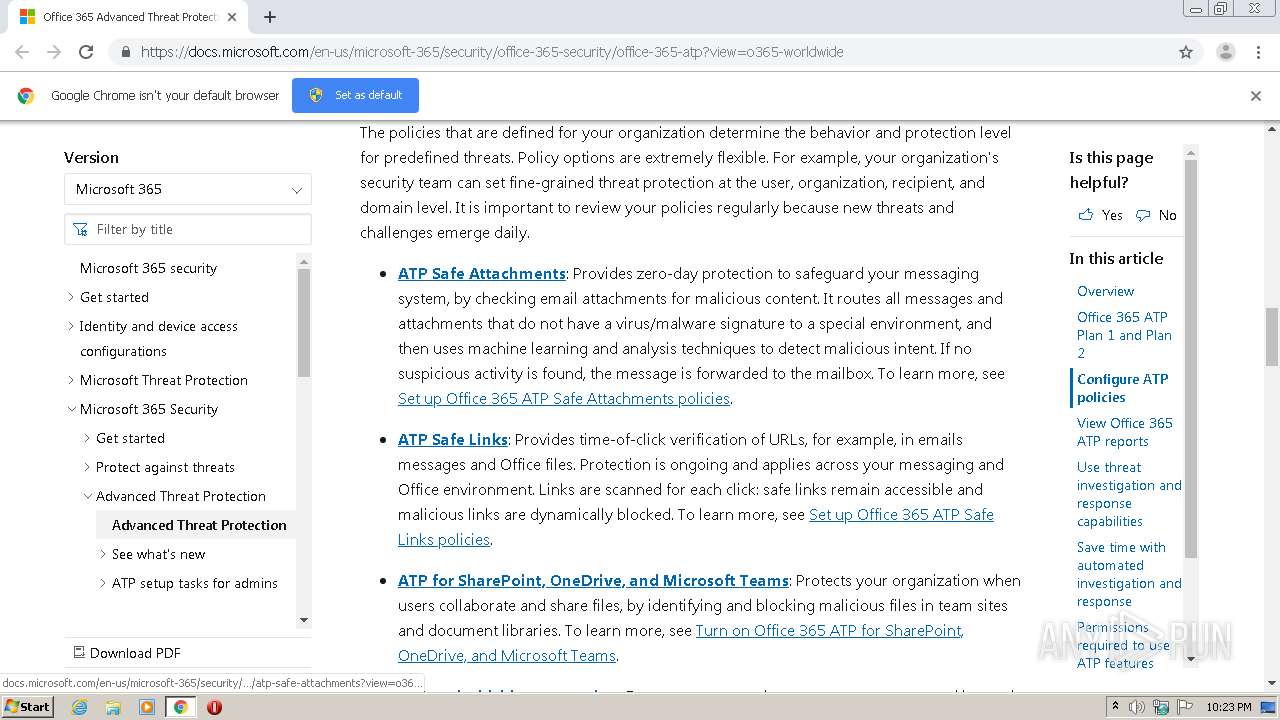The image size is (1280, 720).
Task: Click the Filter by title field
Action: coord(188,229)
